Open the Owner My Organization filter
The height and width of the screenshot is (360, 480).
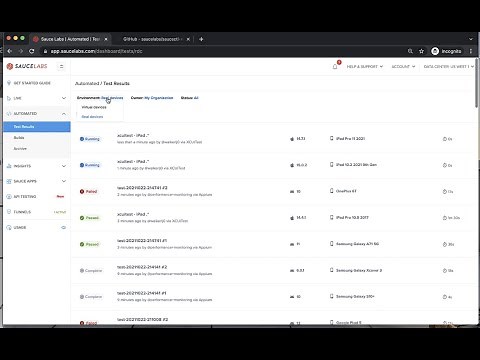point(152,98)
